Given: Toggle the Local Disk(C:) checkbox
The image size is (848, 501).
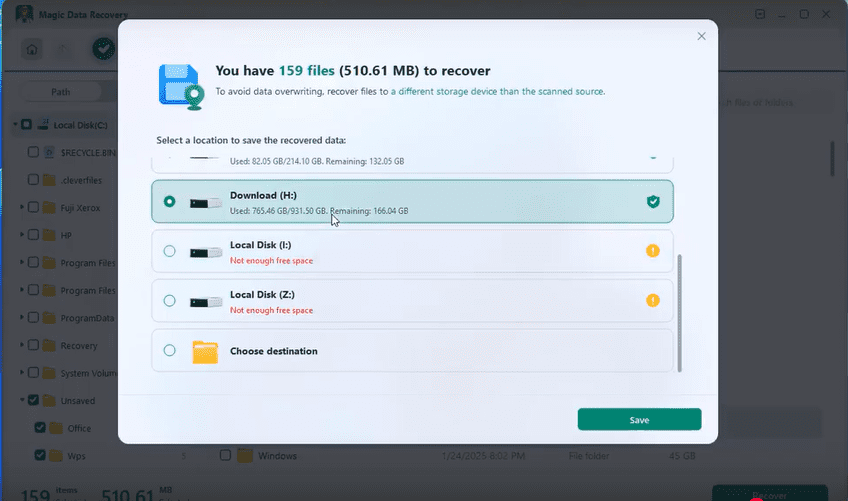Looking at the screenshot, I should pyautogui.click(x=26, y=125).
